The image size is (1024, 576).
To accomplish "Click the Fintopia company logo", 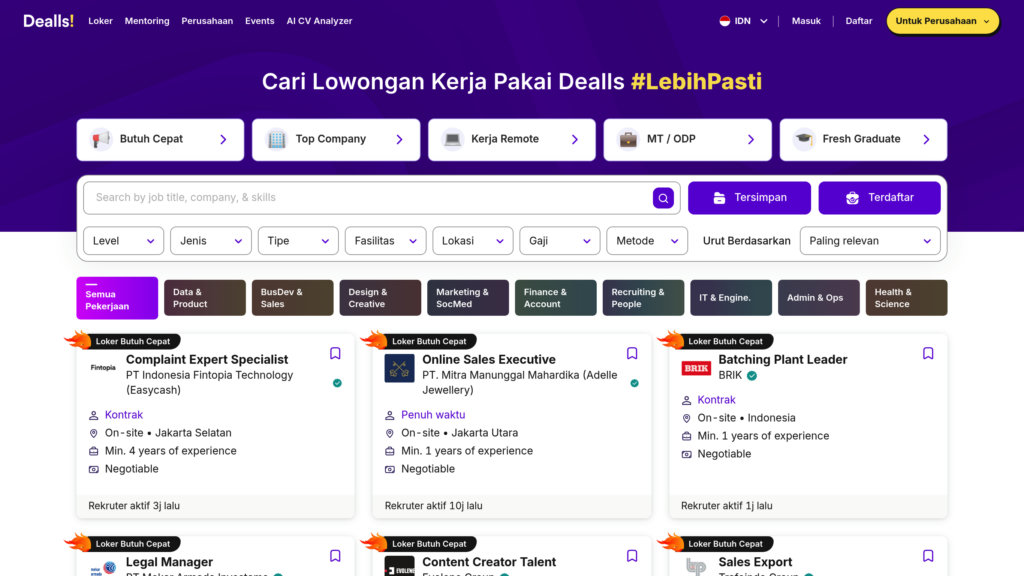I will click(103, 368).
